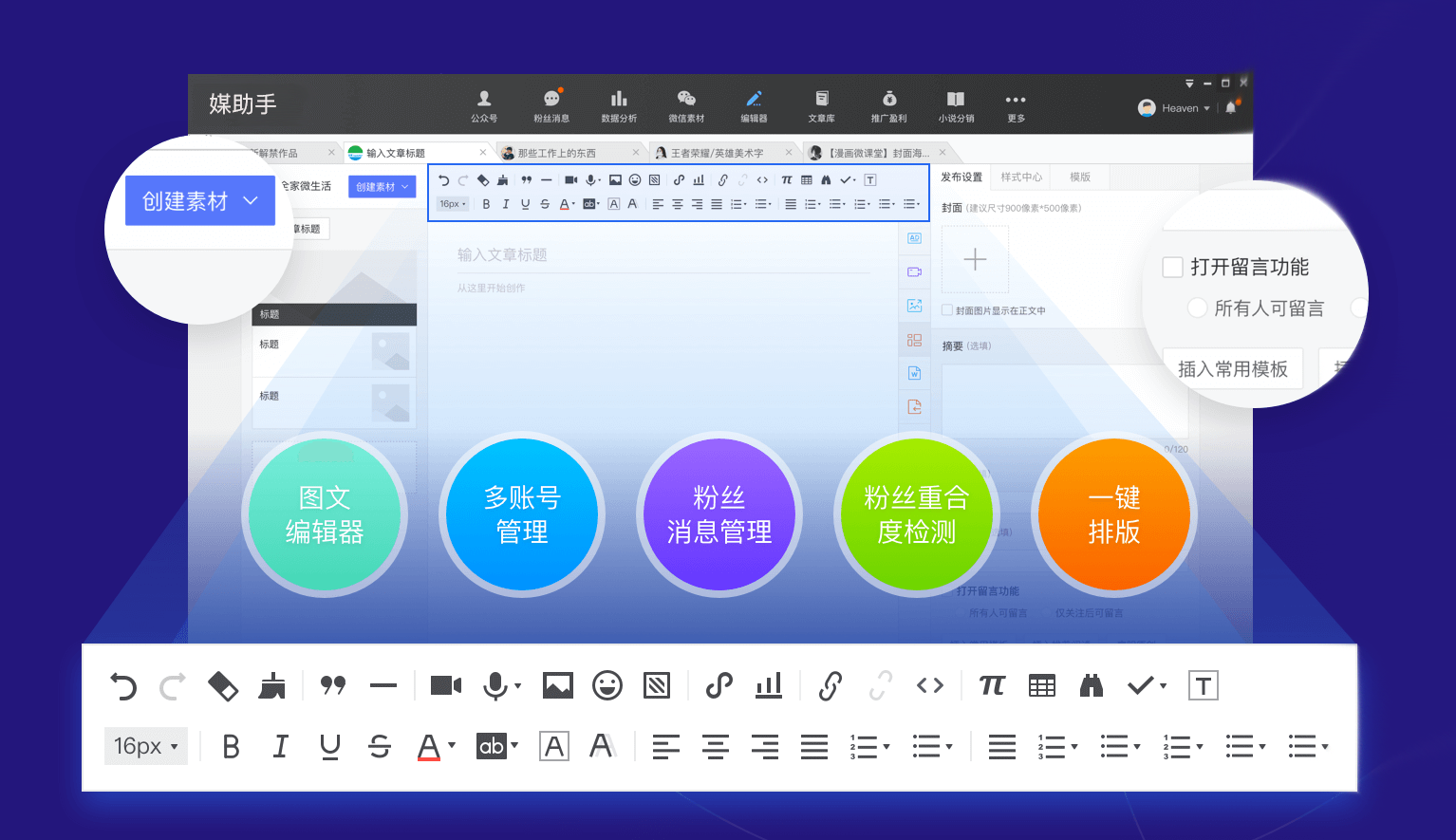Insert a table from the enlarged toolbar
The height and width of the screenshot is (840, 1456).
tap(1042, 685)
